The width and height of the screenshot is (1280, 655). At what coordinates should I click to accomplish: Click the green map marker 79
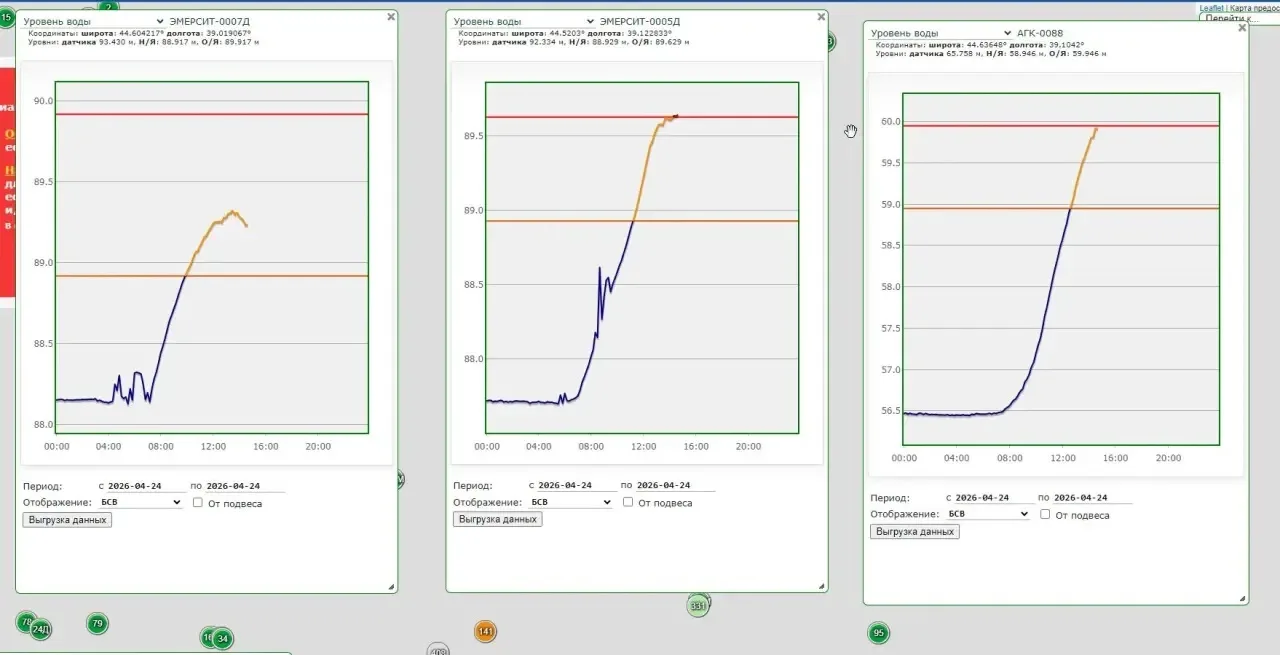(x=97, y=624)
